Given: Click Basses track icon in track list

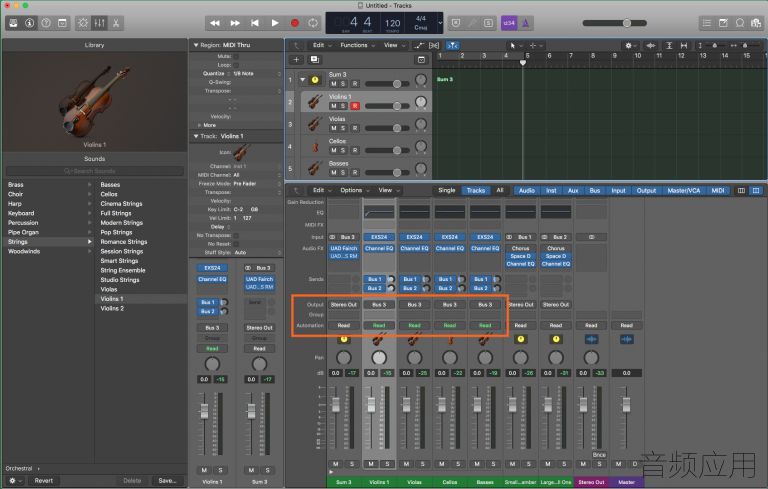Looking at the screenshot, I should pos(314,169).
